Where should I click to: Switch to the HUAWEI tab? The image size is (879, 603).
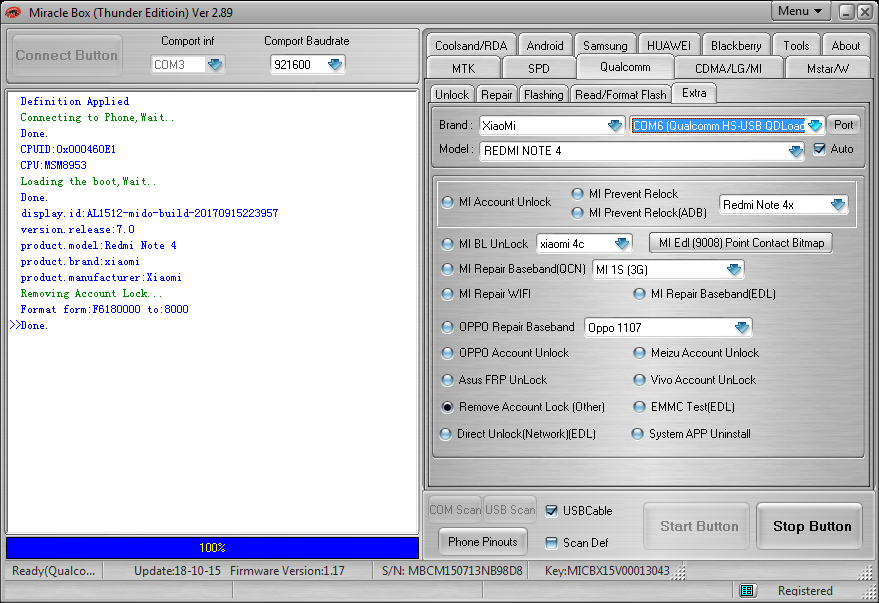[x=669, y=45]
